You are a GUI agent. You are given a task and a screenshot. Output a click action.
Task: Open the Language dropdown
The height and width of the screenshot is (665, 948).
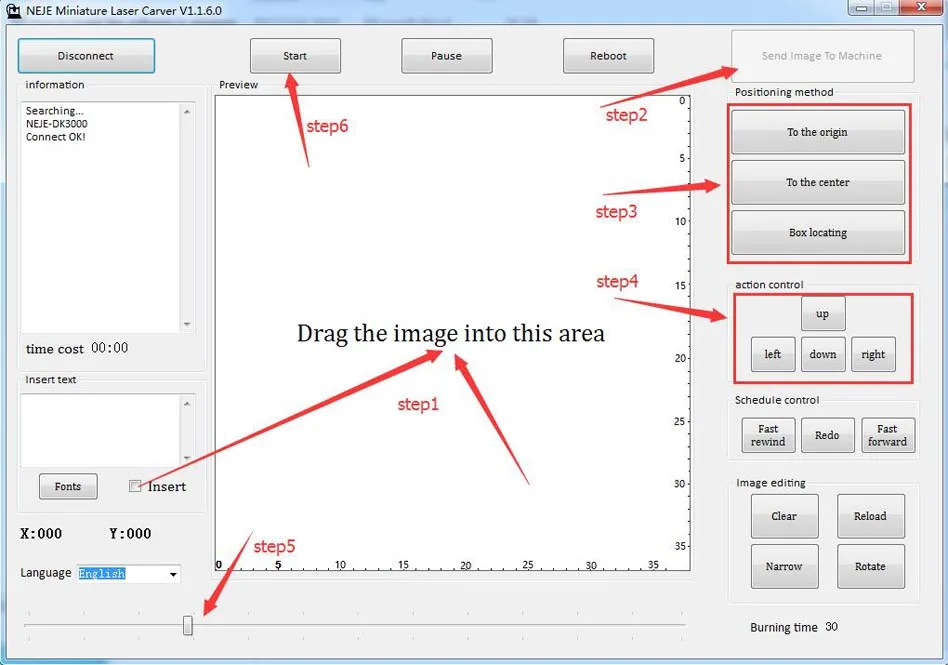point(173,574)
